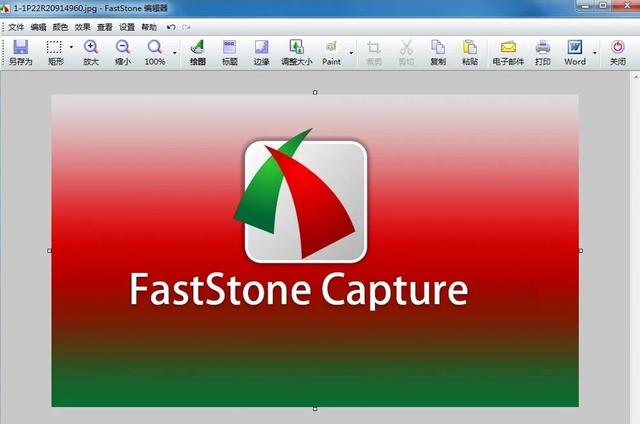
Task: Click the Paste (粘贴) toolbar icon
Action: point(470,52)
